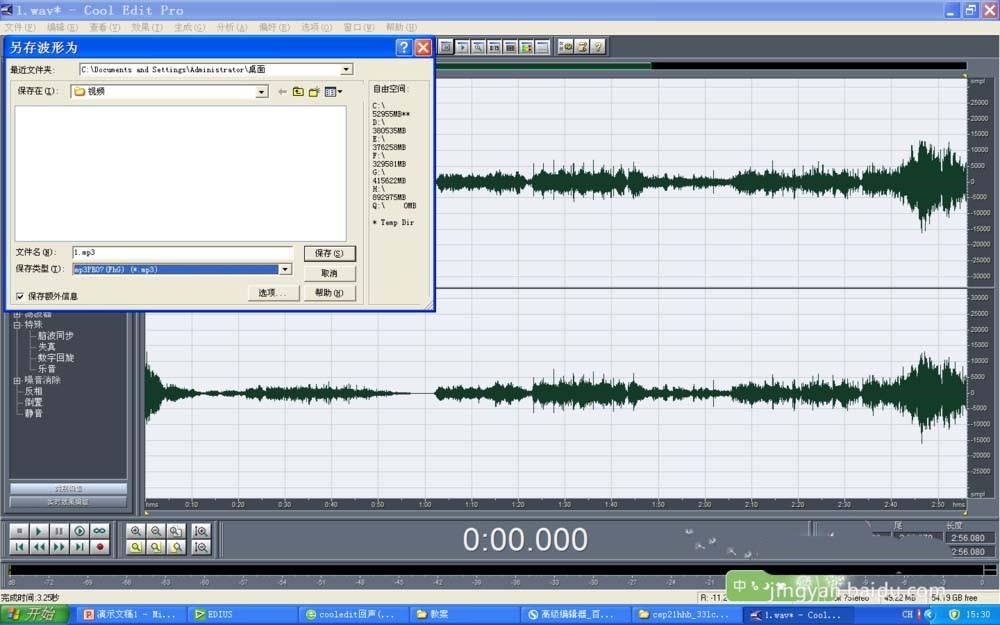Click the filename field containing 1.mp3
This screenshot has width=1000, height=625.
pos(180,252)
